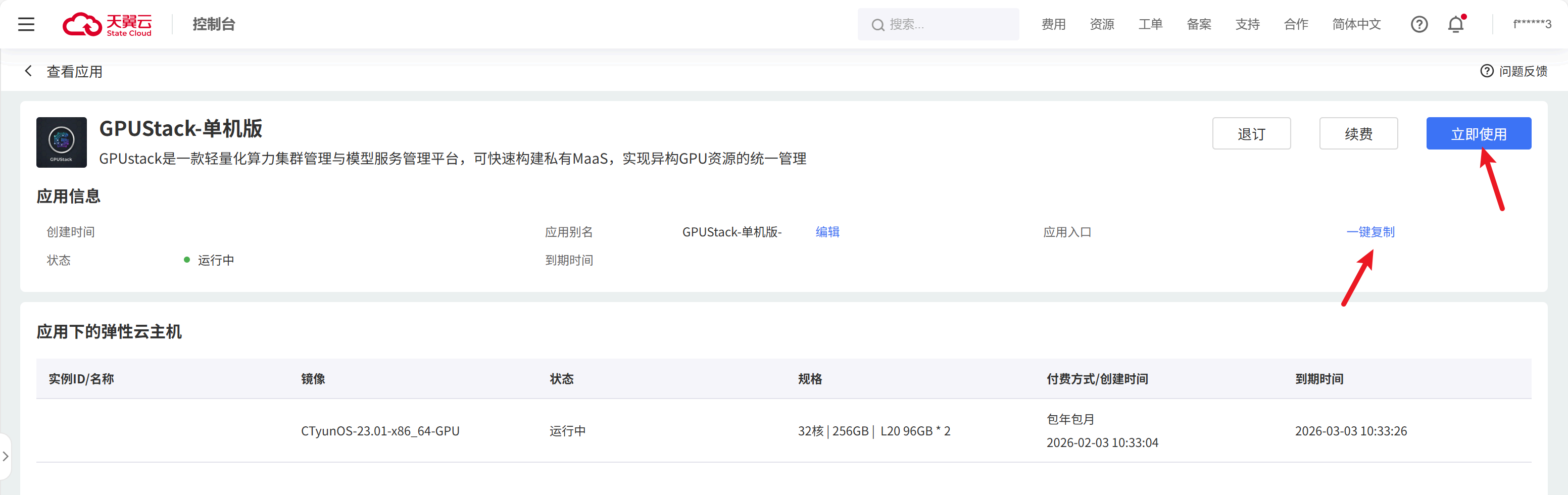The image size is (1568, 495).
Task: Open the 资源 menu
Action: click(1102, 24)
